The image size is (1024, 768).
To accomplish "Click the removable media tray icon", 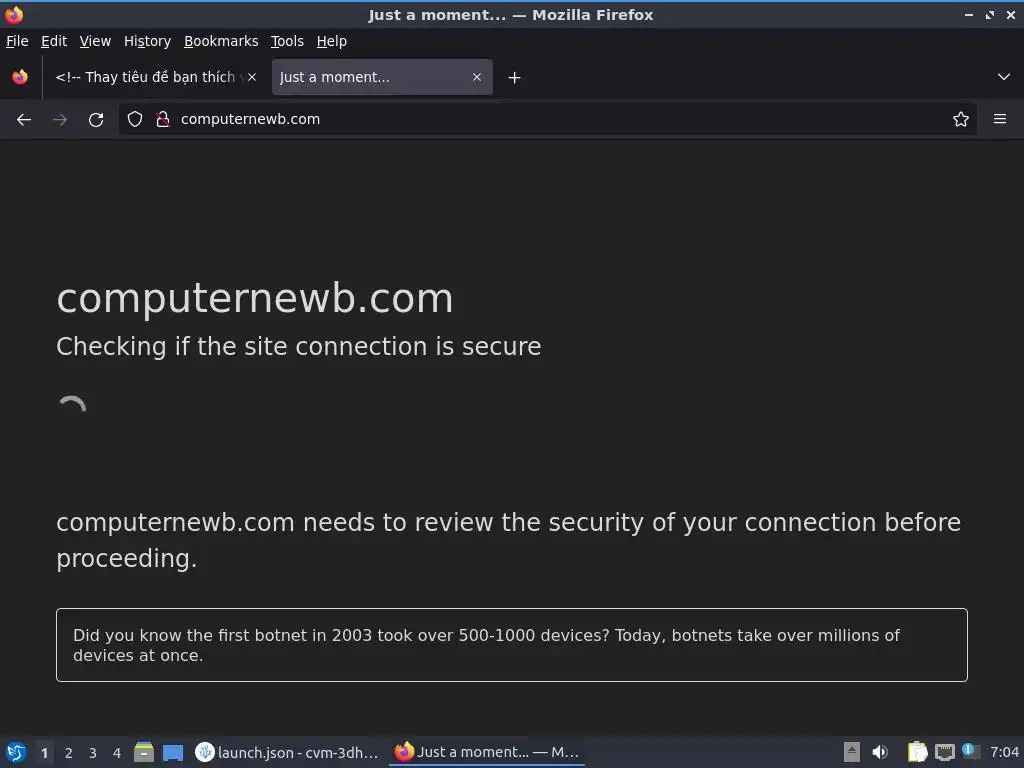I will [x=852, y=752].
